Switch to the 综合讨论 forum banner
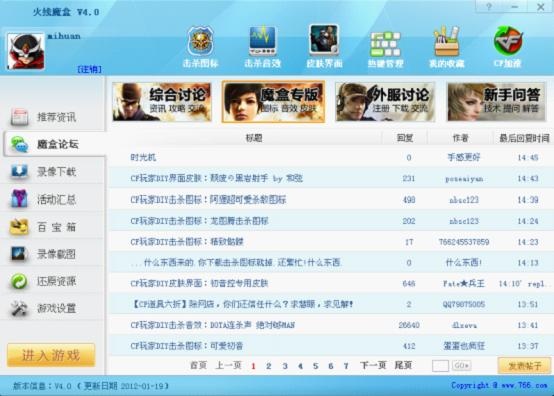The width and height of the screenshot is (554, 396). [162, 102]
